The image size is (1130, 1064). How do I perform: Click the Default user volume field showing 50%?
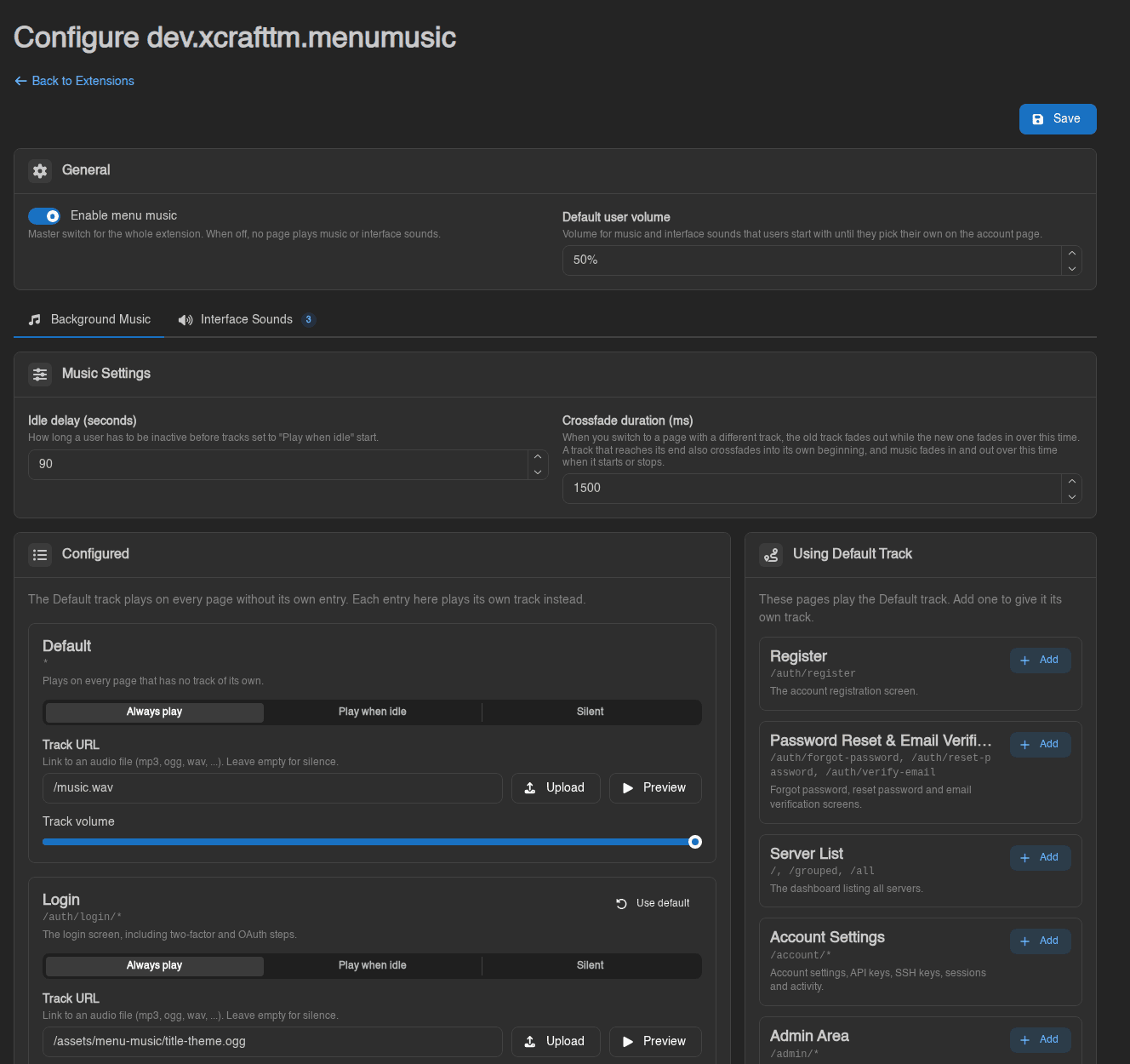813,260
